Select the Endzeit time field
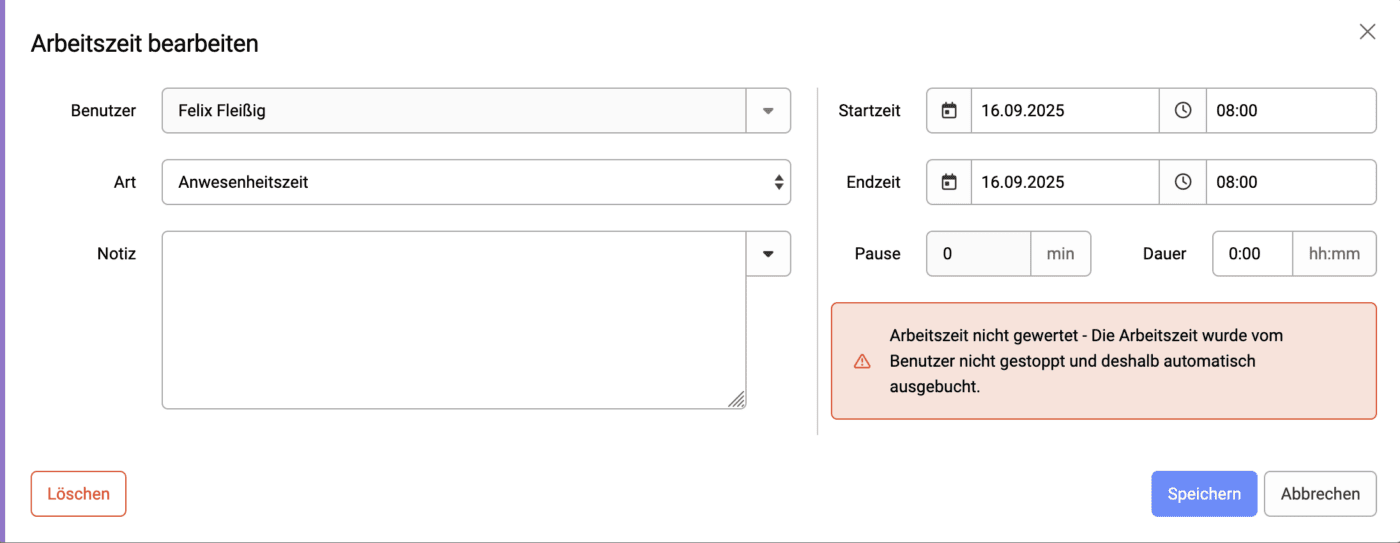 1290,182
